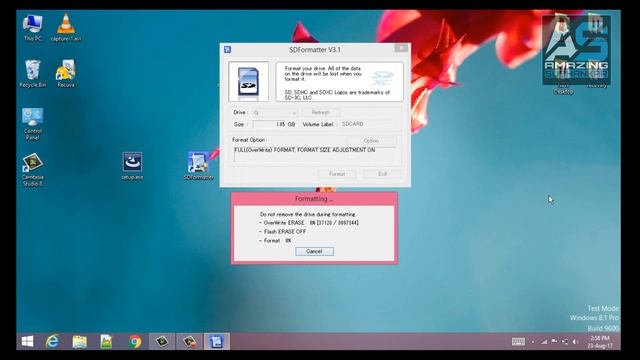Click the "Format ON" status line
The height and width of the screenshot is (360, 640).
(x=275, y=240)
